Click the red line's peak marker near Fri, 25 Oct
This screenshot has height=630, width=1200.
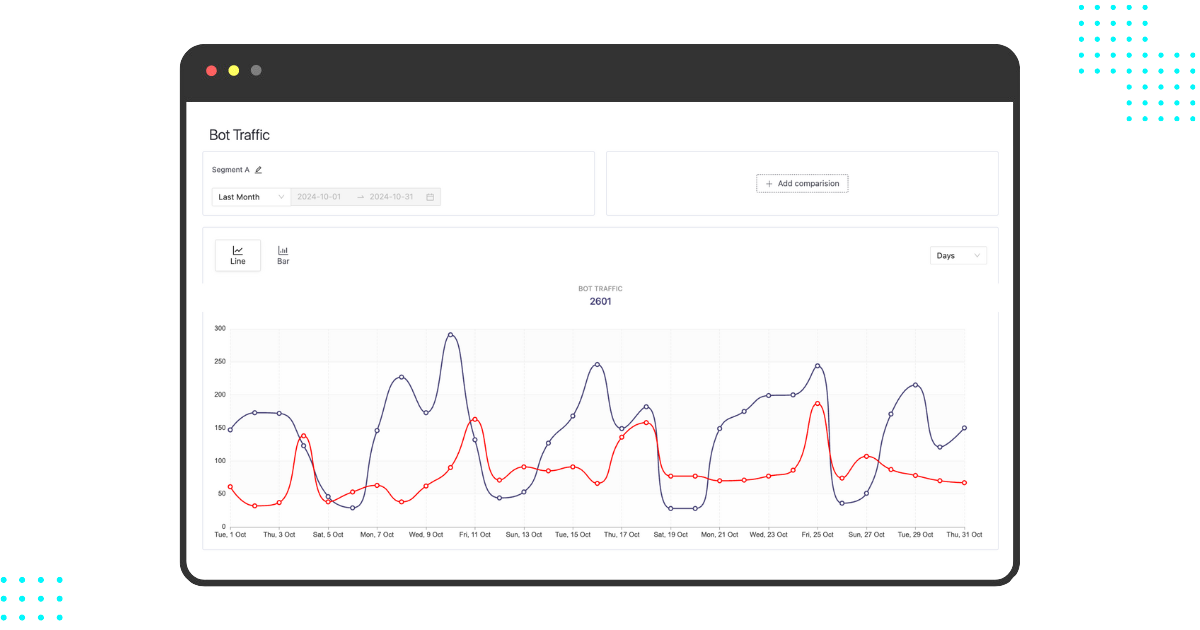point(817,404)
